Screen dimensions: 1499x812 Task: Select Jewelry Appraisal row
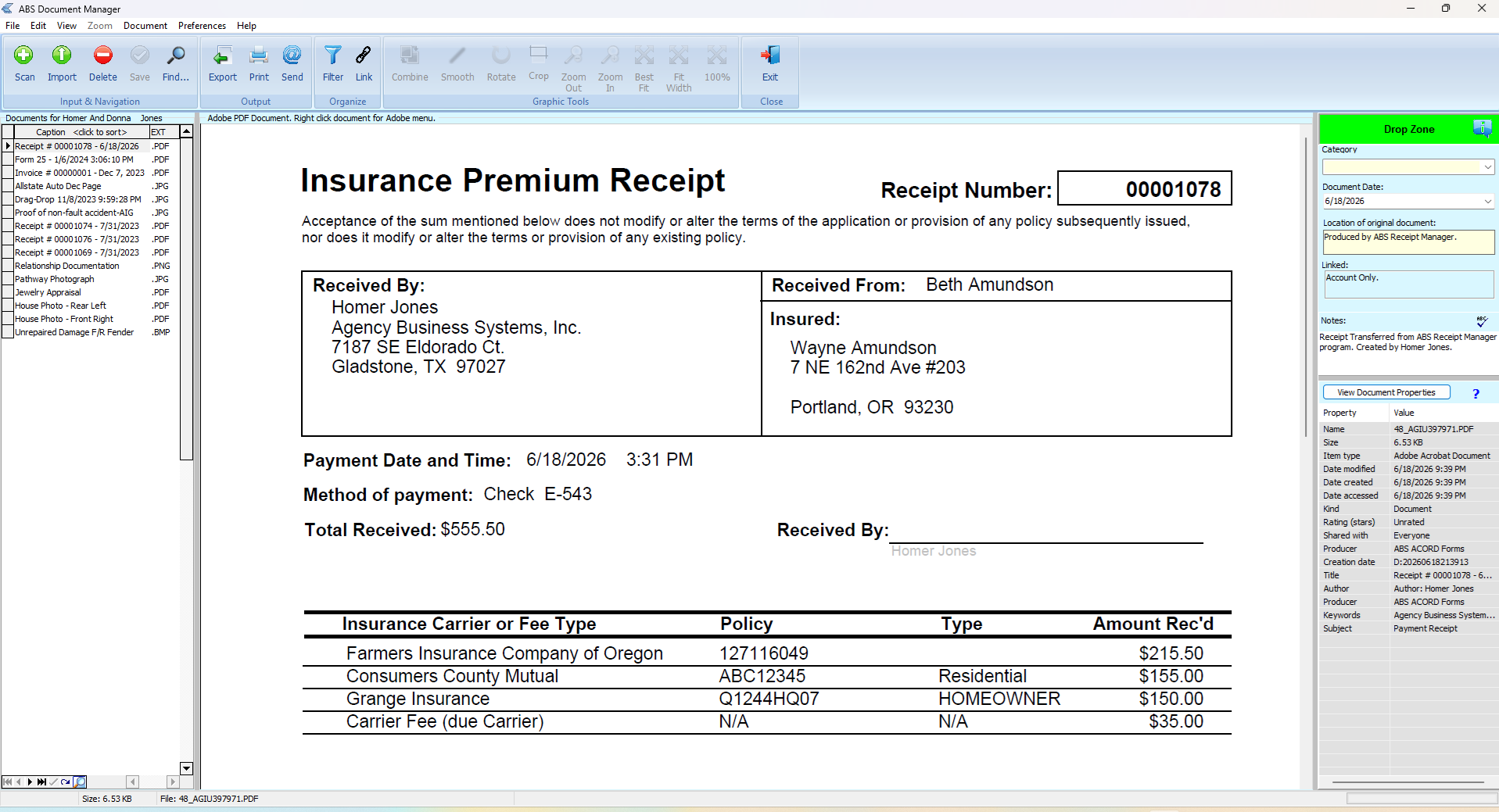pyautogui.click(x=92, y=292)
